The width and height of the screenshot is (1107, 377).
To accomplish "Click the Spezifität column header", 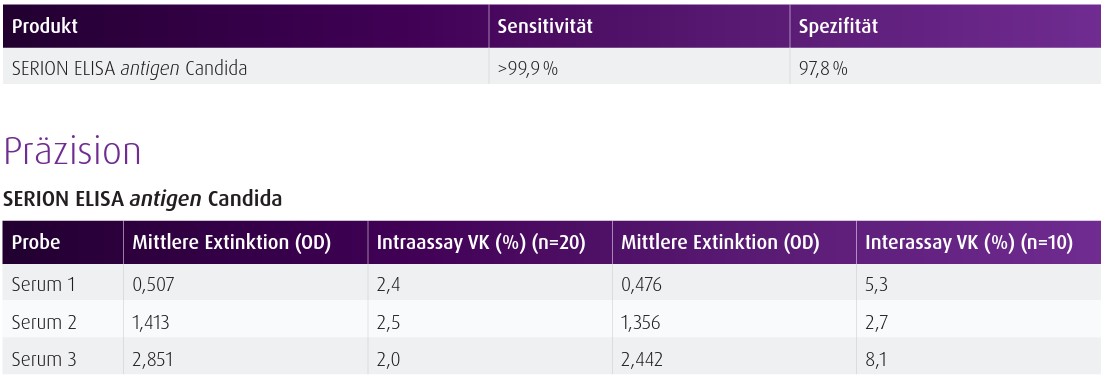I will pyautogui.click(x=838, y=27).
